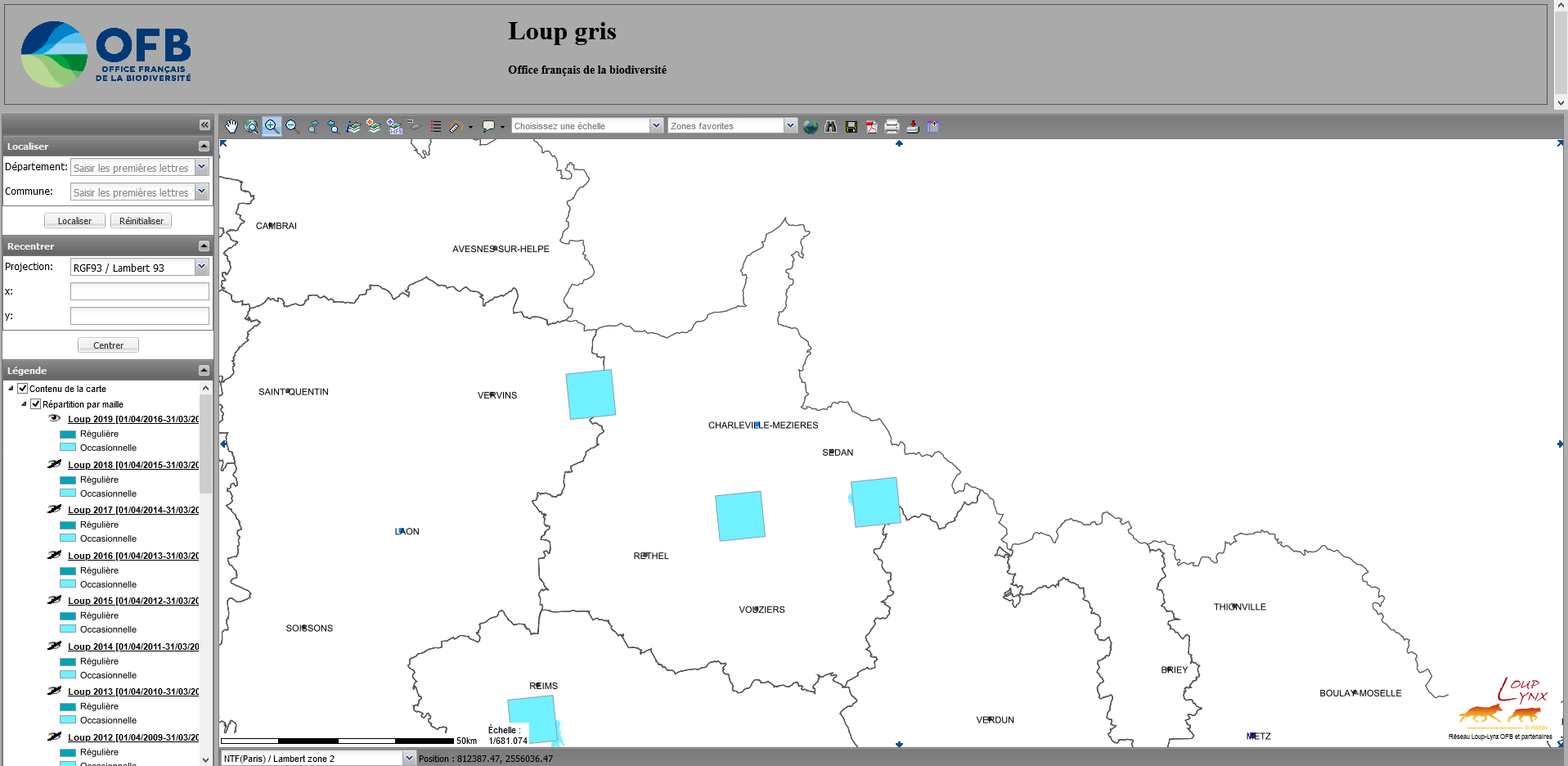Uncheck the Contenu de la carte checkbox
1568x766 pixels.
(23, 389)
